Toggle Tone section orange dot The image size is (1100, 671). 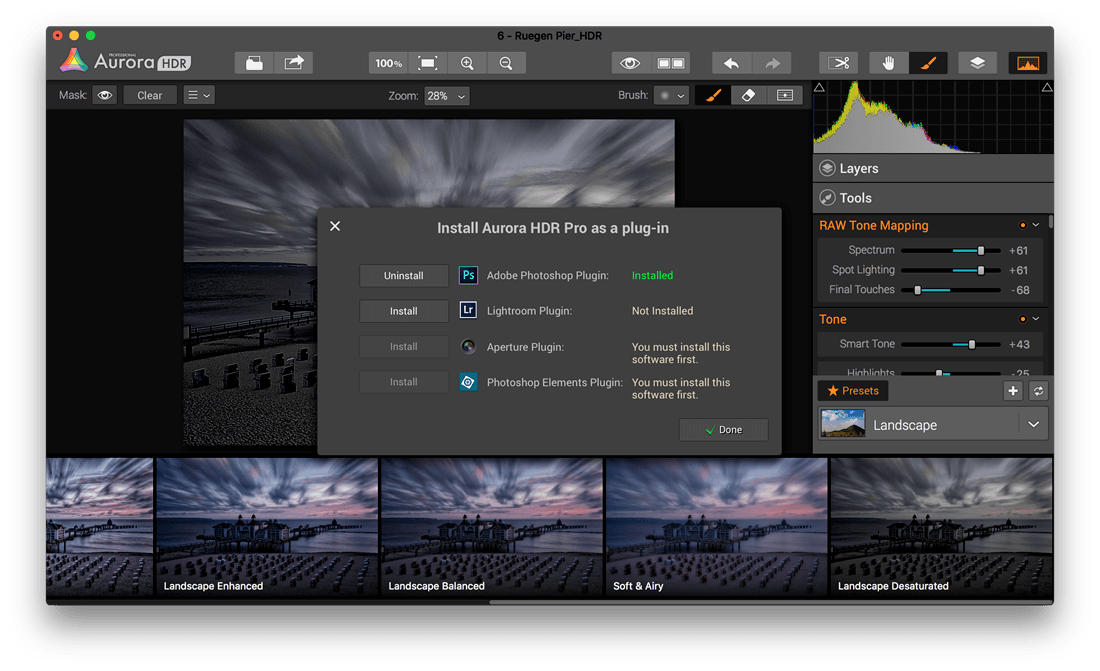pos(1023,319)
